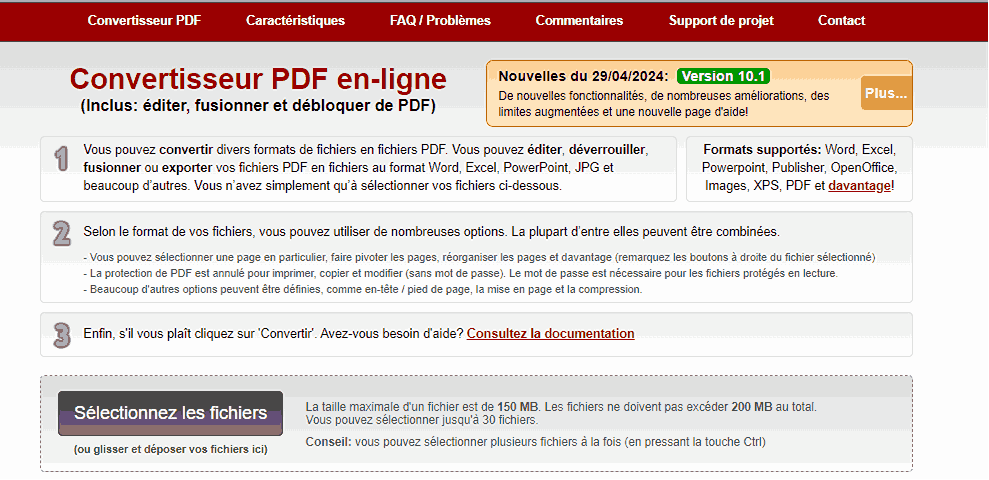Image resolution: width=989 pixels, height=480 pixels.
Task: Go to the Caractéristiques page
Action: point(295,20)
